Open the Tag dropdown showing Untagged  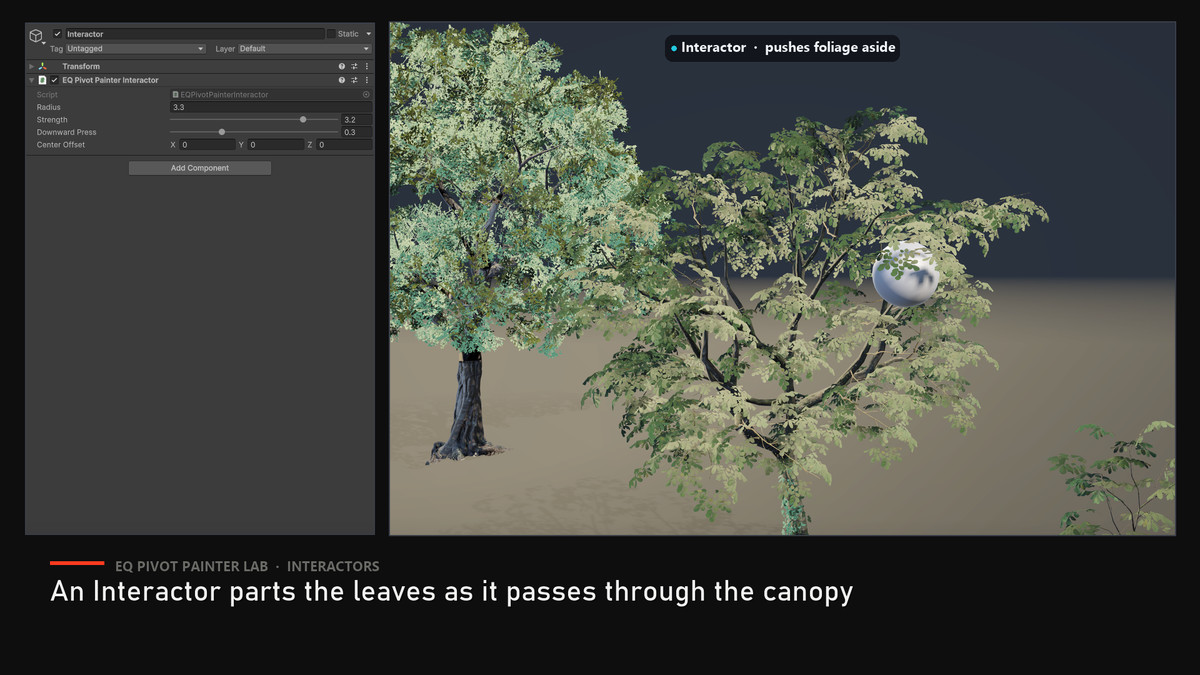coord(135,49)
